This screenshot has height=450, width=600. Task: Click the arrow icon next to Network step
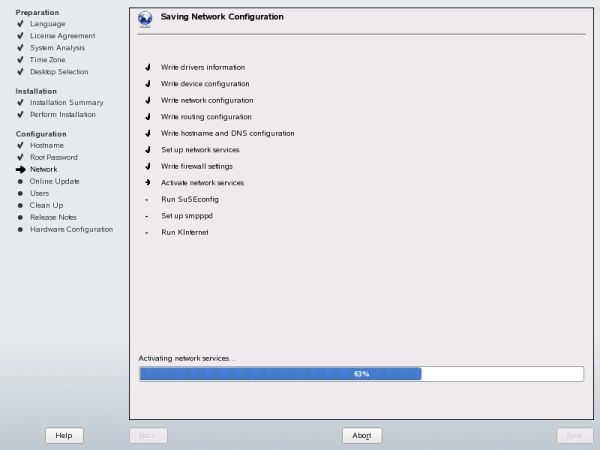[21, 169]
